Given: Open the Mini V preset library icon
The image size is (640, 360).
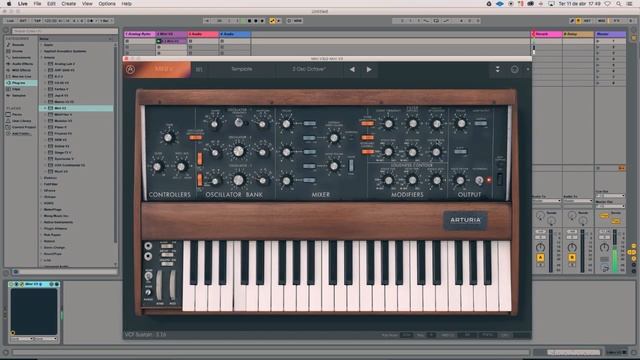Looking at the screenshot, I should [x=199, y=69].
